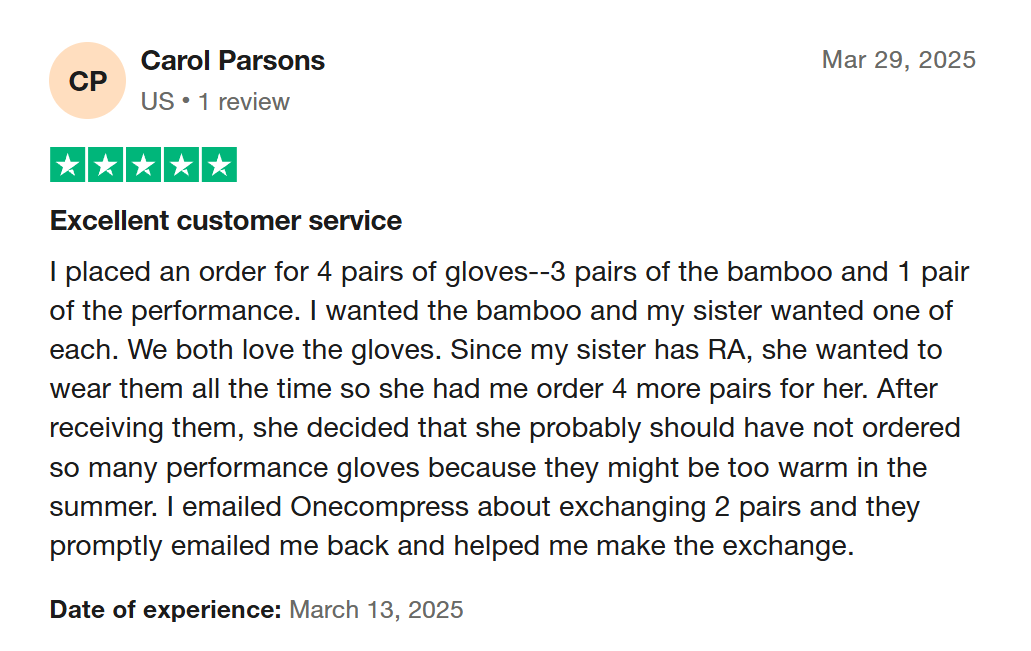Click the March 13, 2025 experience date

(x=376, y=610)
